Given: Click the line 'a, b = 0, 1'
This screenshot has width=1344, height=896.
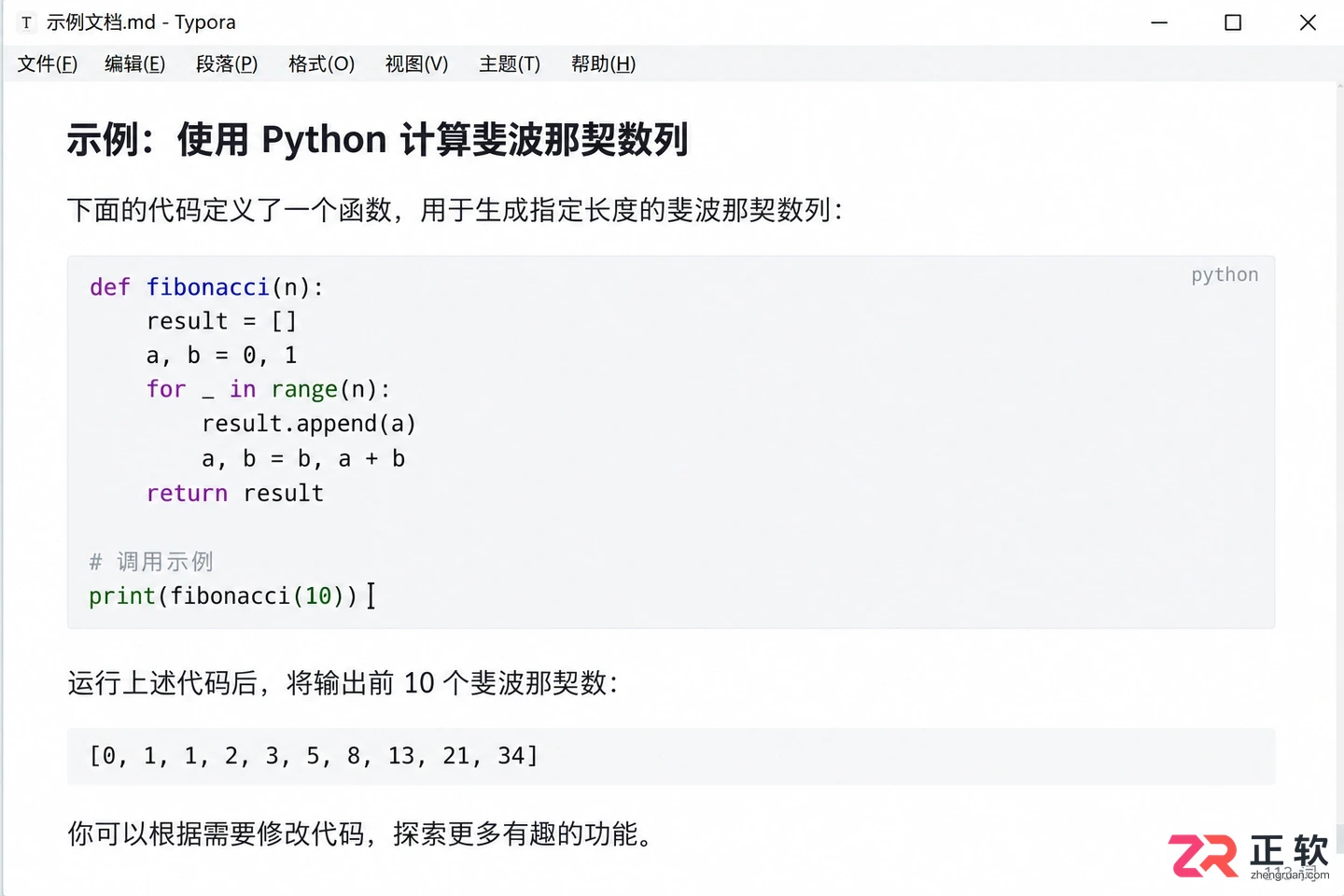Looking at the screenshot, I should coord(221,356).
